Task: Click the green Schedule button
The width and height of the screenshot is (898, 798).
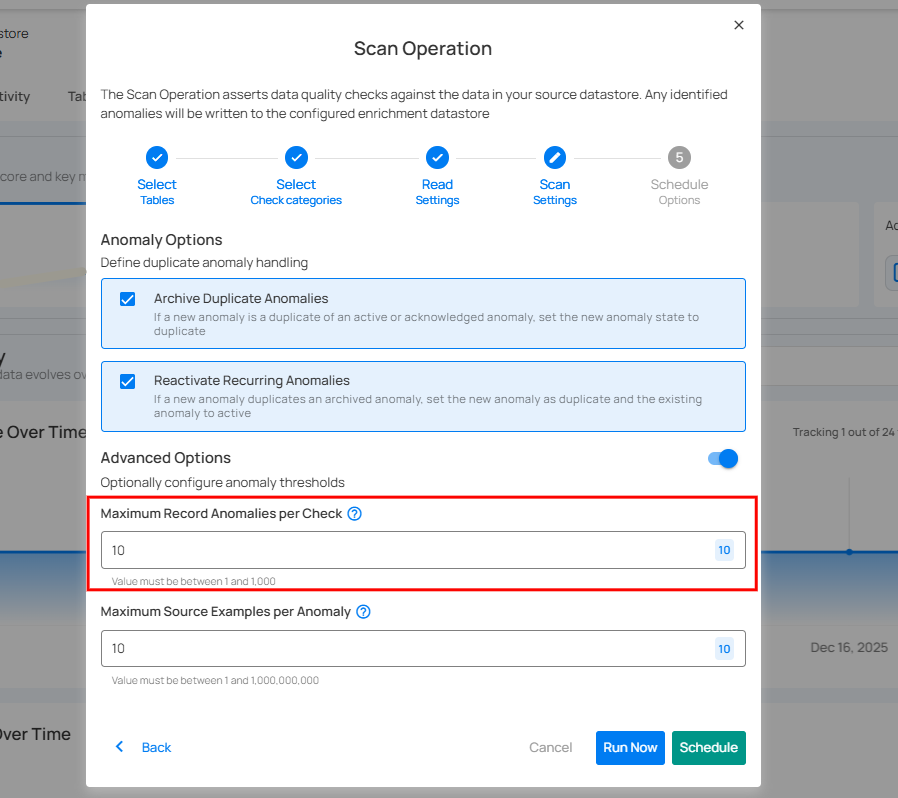Action: click(708, 747)
